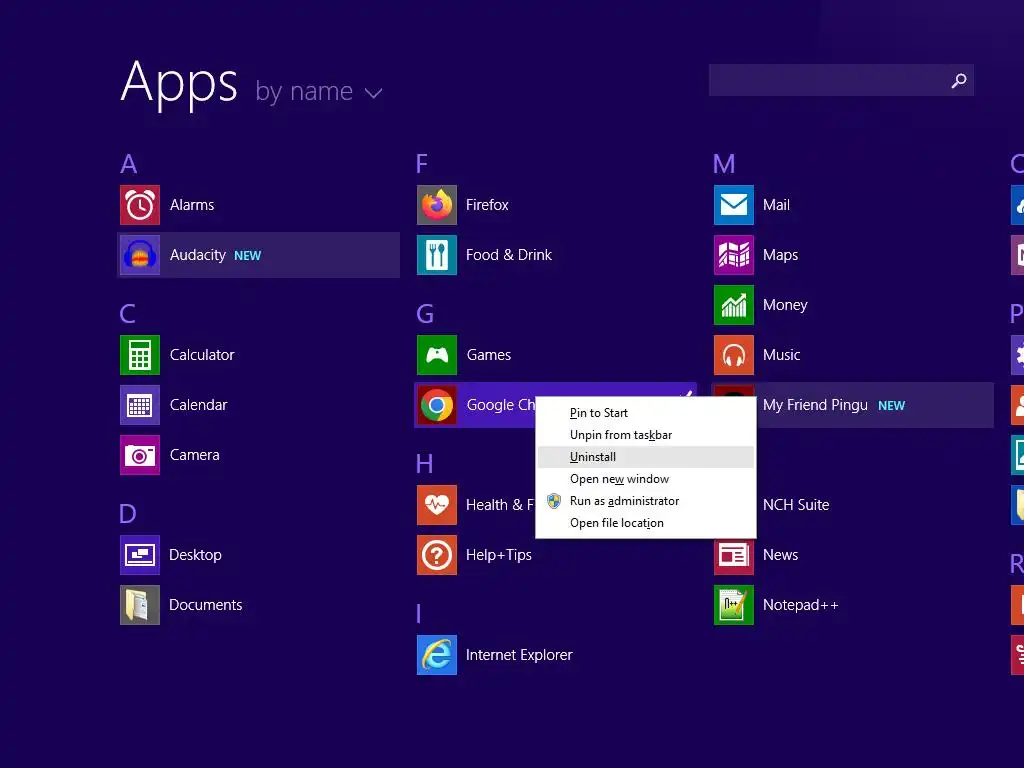Screen dimensions: 1024x768
Task: Click the Apps heading title
Action: point(180,84)
